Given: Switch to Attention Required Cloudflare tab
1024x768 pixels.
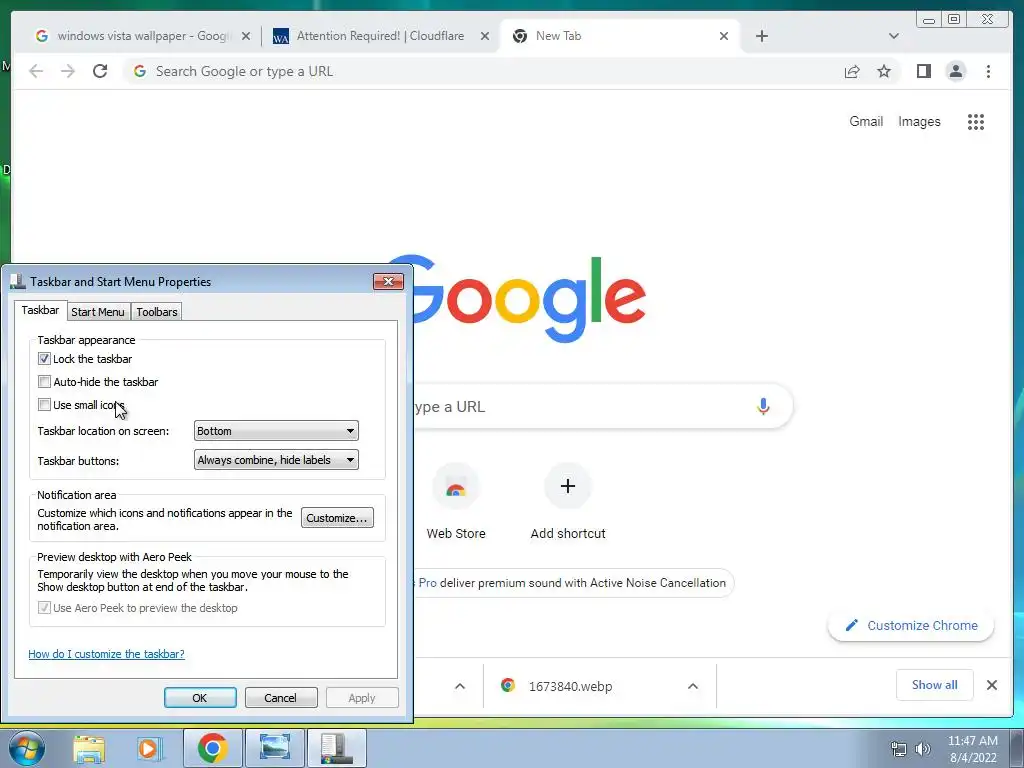Looking at the screenshot, I should pyautogui.click(x=381, y=36).
